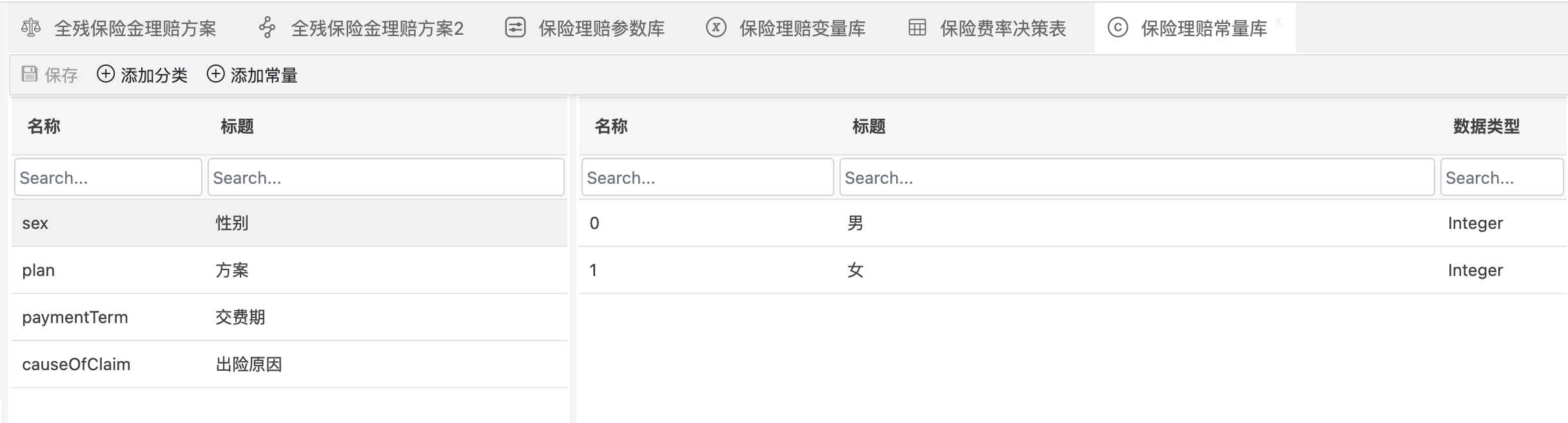This screenshot has width=1568, height=423.
Task: Click the 数据类型 search box
Action: coord(1502,177)
